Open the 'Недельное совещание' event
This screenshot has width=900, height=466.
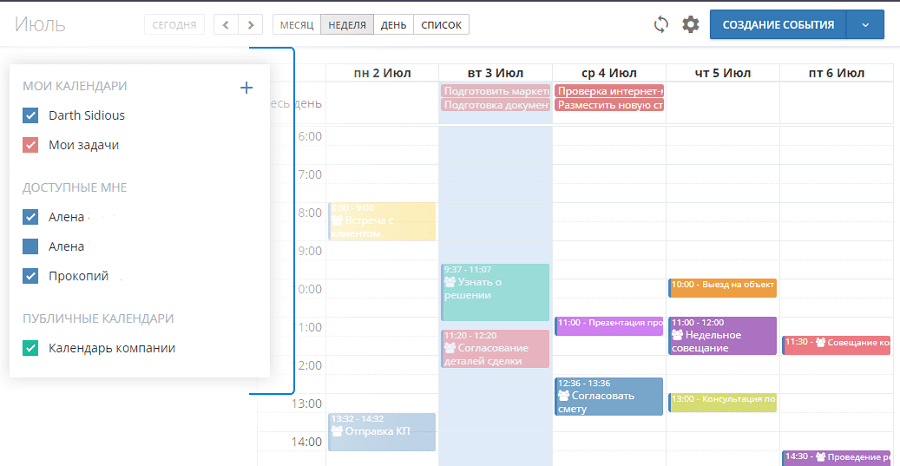click(722, 336)
